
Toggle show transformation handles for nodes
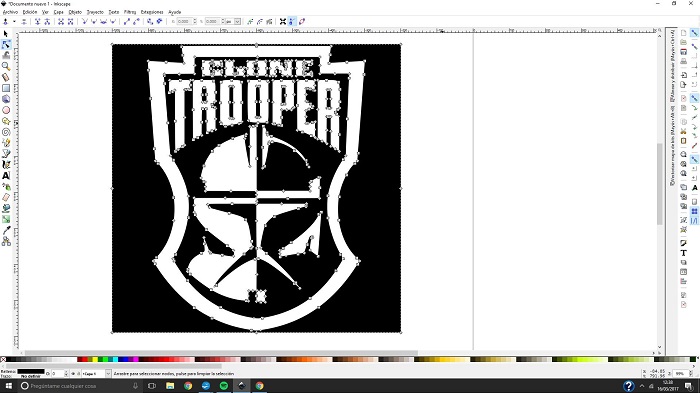283,21
